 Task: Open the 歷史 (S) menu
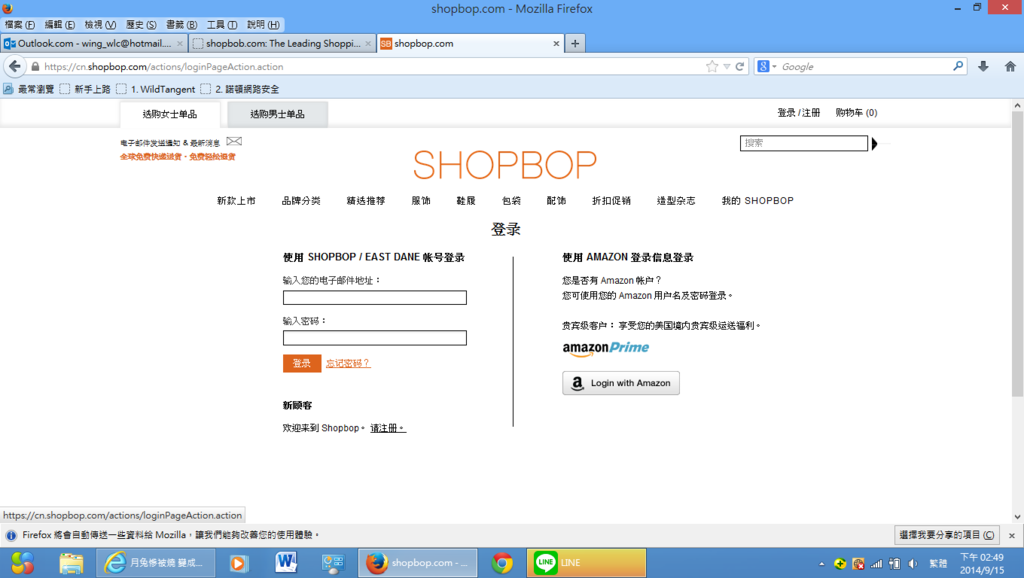(x=141, y=25)
